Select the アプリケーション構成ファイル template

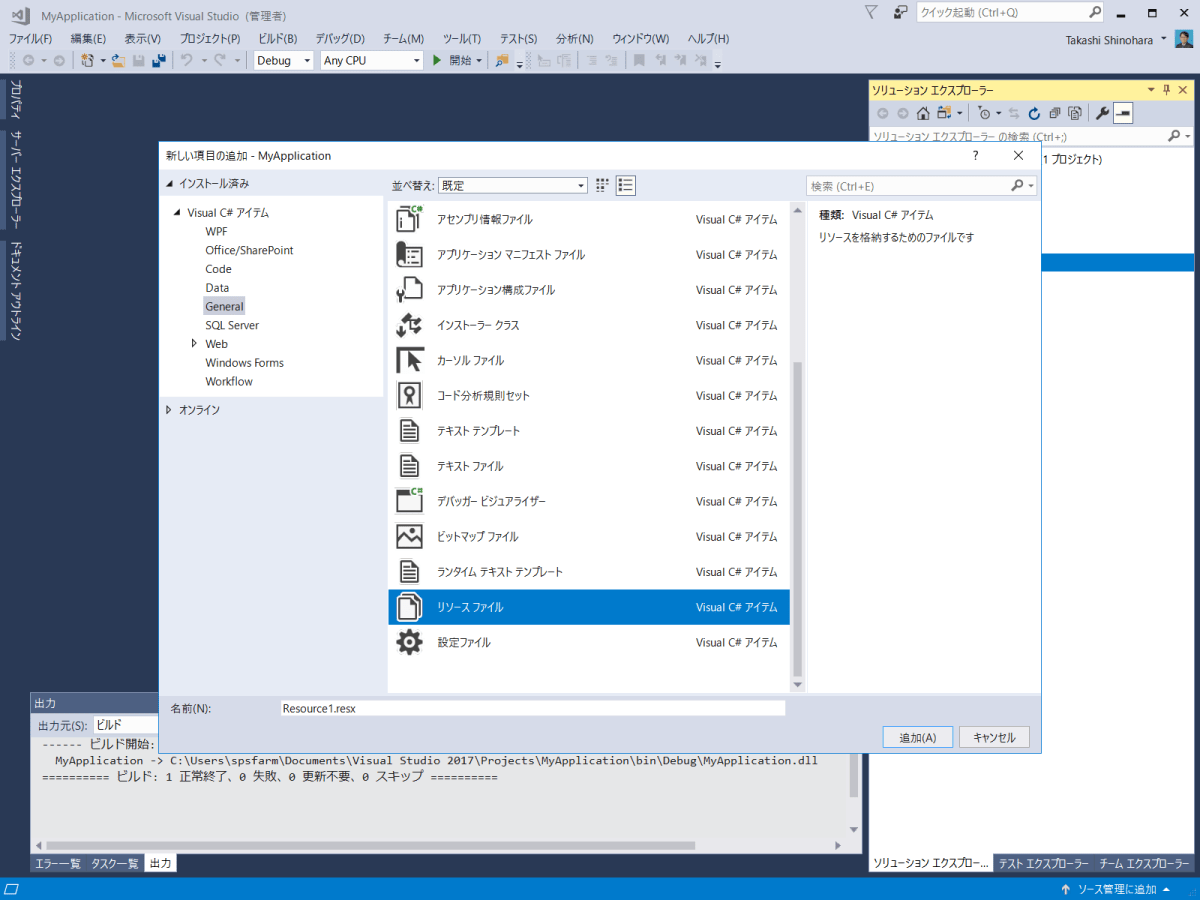589,290
